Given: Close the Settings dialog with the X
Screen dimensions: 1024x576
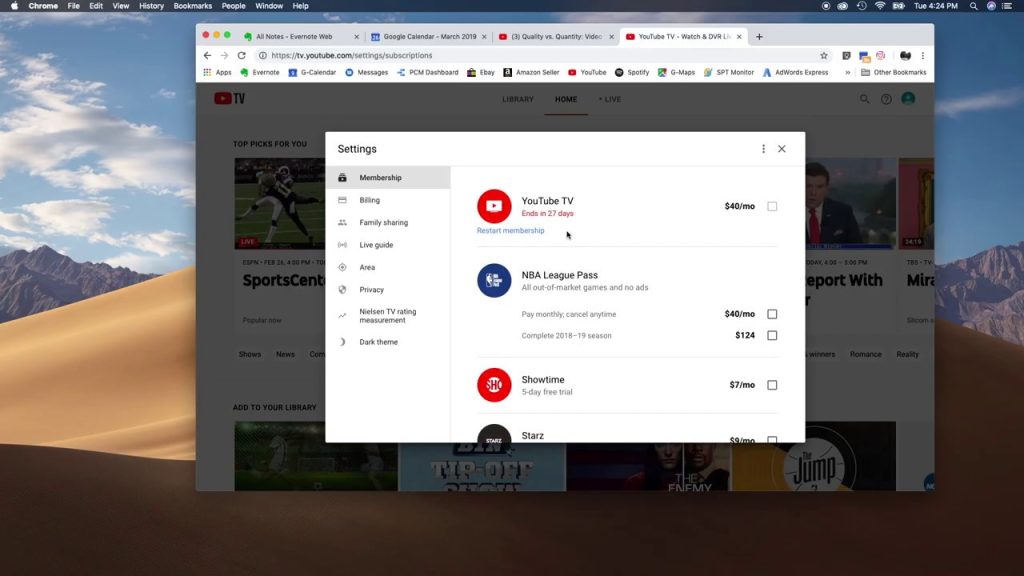Looking at the screenshot, I should pyautogui.click(x=782, y=149).
